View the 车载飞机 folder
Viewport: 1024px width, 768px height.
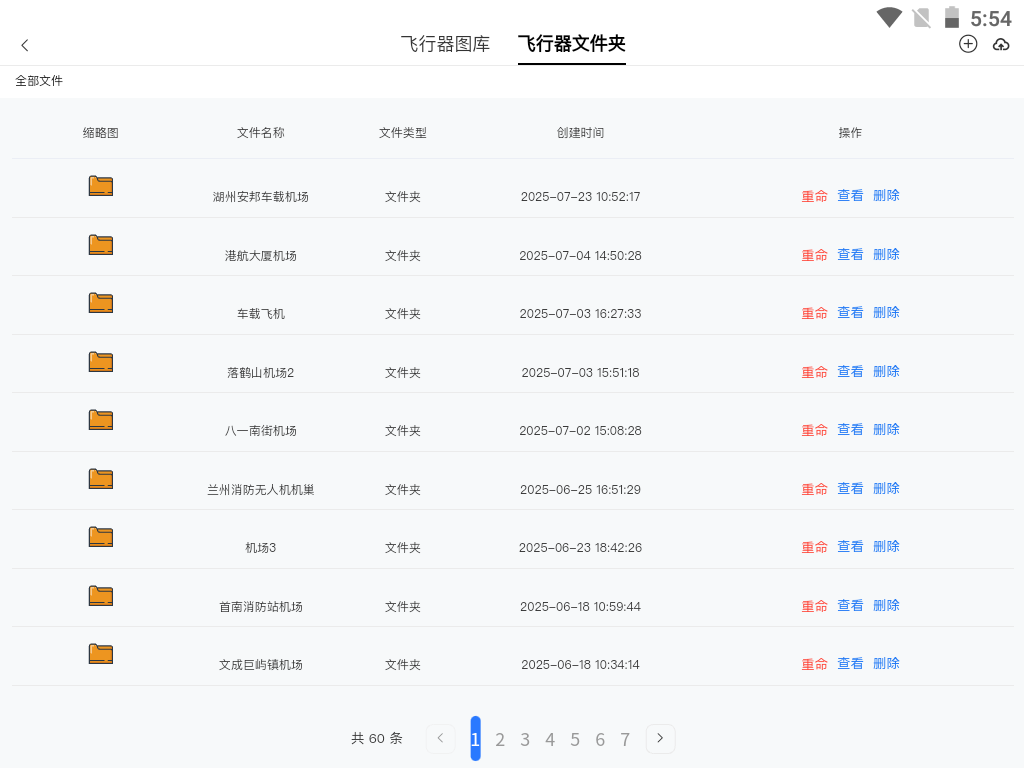pyautogui.click(x=850, y=312)
